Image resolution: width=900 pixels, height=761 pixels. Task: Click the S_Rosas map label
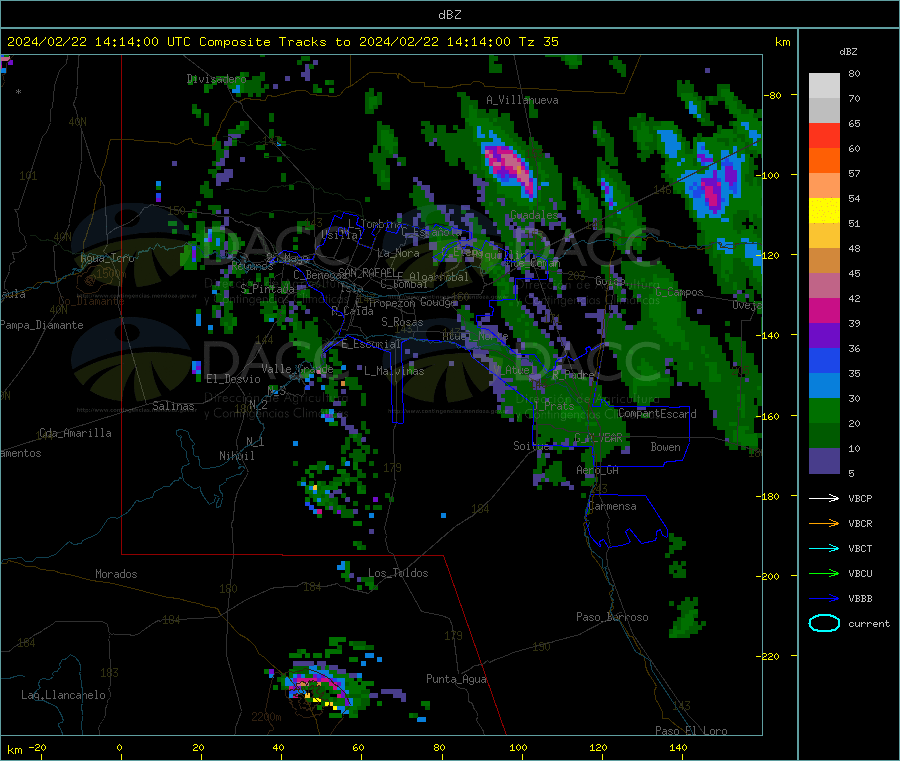coord(402,323)
